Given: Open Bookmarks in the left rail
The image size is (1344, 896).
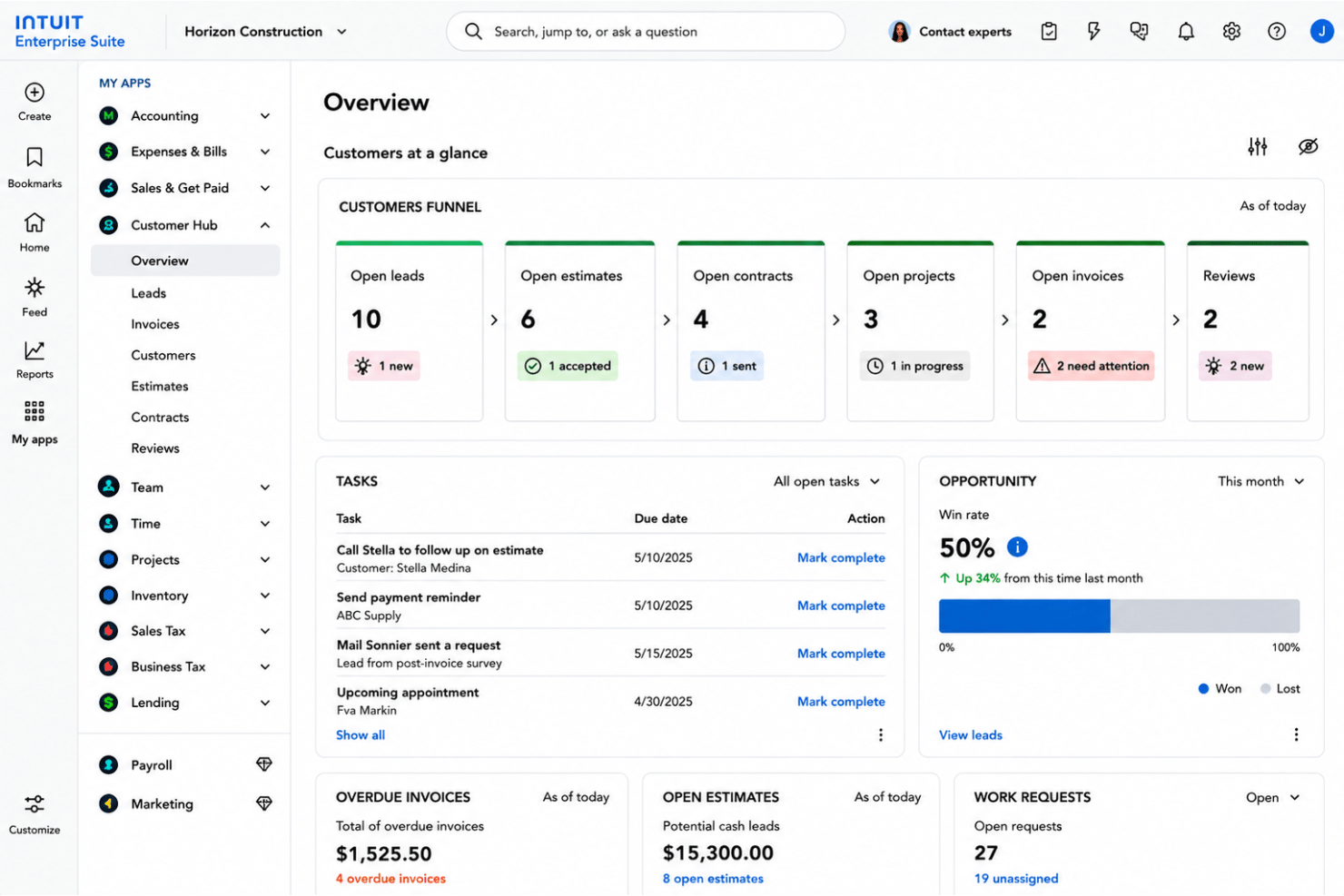Looking at the screenshot, I should pyautogui.click(x=35, y=167).
